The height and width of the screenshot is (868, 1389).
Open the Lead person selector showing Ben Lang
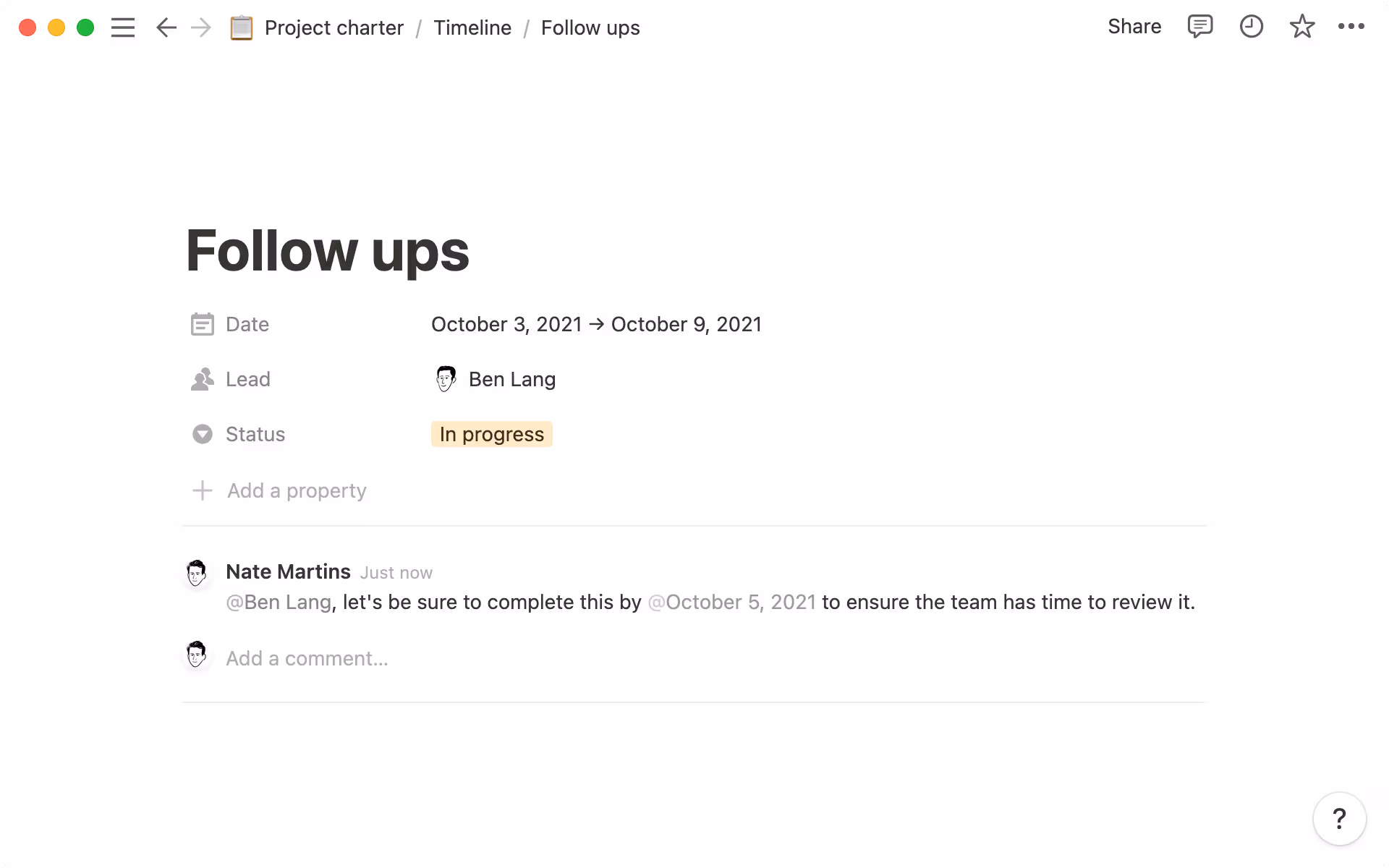tap(511, 378)
